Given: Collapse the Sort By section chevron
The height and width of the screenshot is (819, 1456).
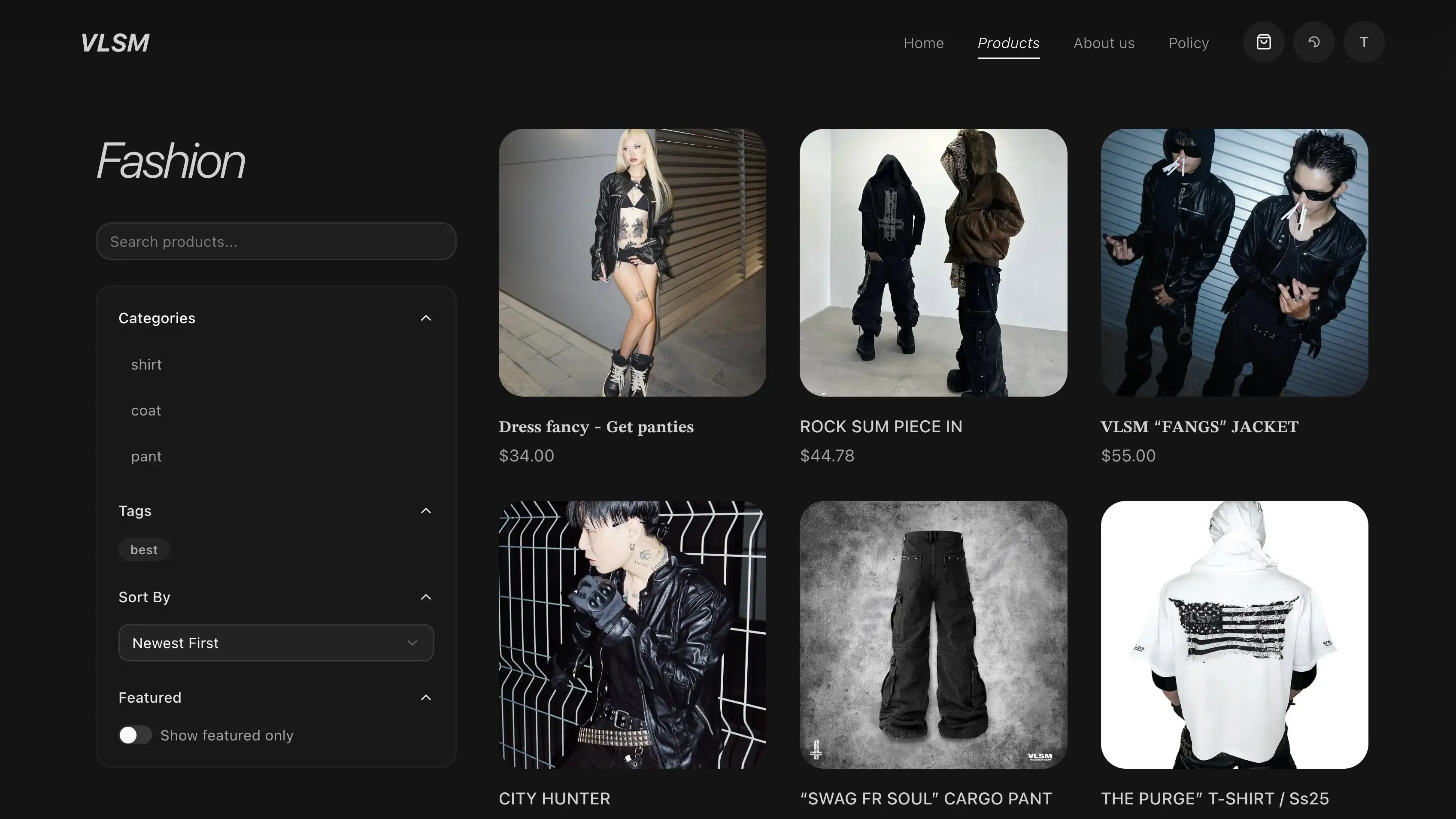Looking at the screenshot, I should point(426,598).
